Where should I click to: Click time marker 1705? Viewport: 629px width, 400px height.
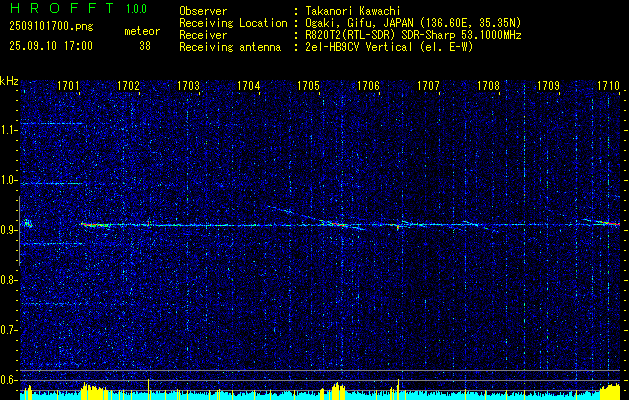pos(308,85)
